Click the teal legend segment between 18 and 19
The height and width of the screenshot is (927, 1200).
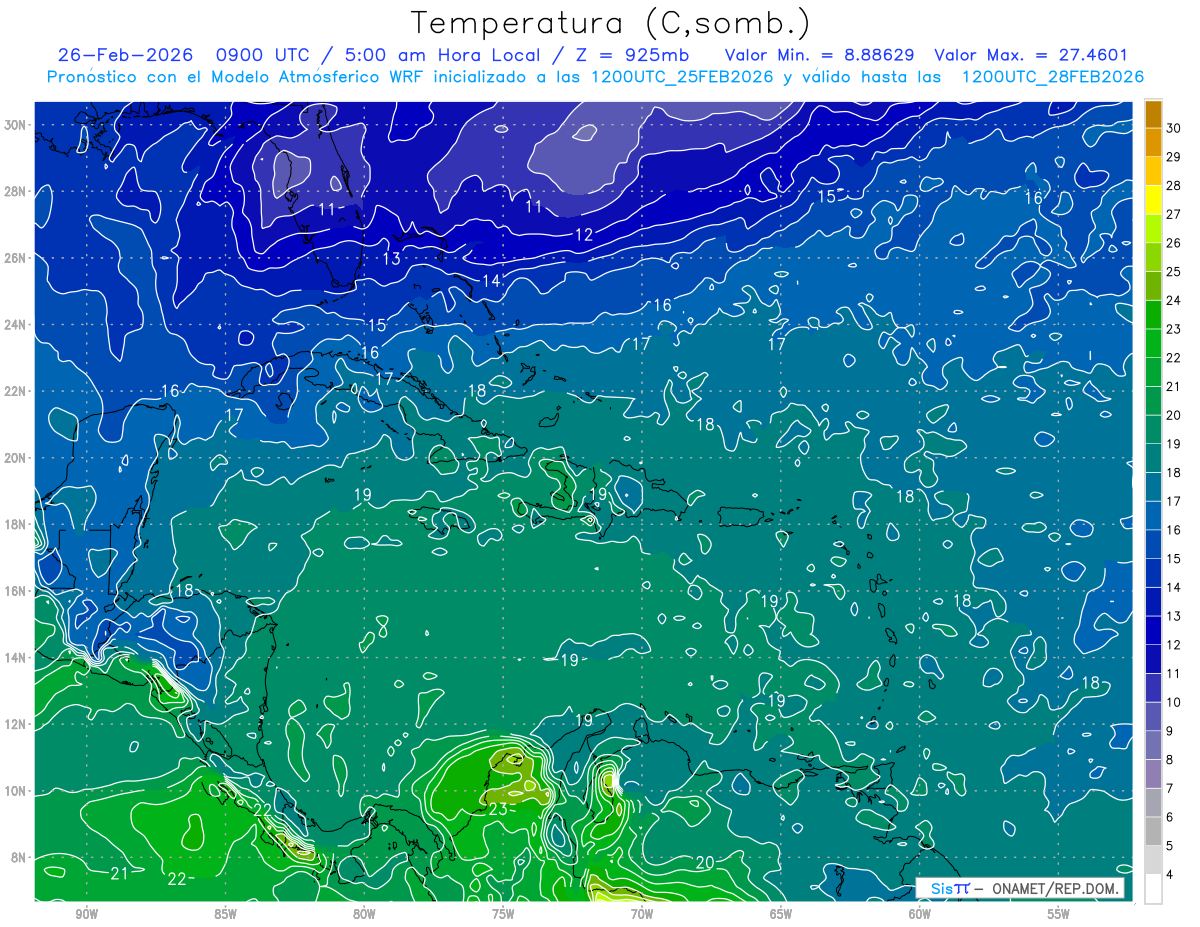pos(1154,458)
